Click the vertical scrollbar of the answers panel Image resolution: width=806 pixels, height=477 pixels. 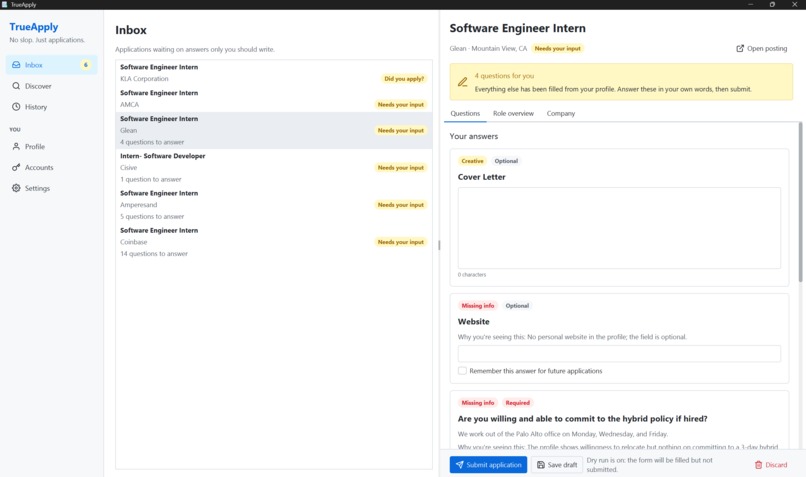800,202
